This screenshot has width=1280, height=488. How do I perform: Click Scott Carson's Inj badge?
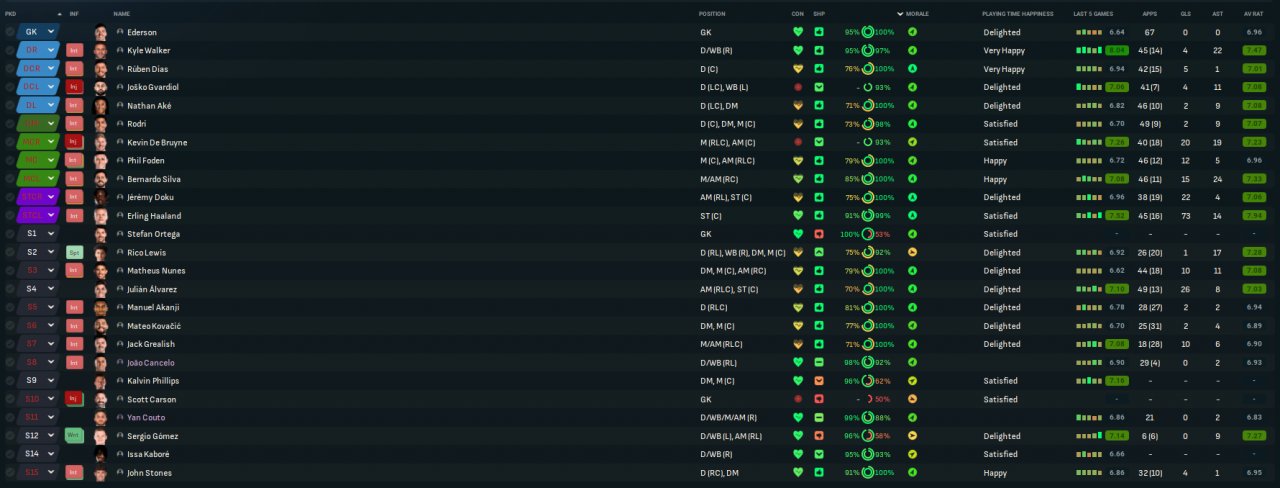click(x=74, y=399)
